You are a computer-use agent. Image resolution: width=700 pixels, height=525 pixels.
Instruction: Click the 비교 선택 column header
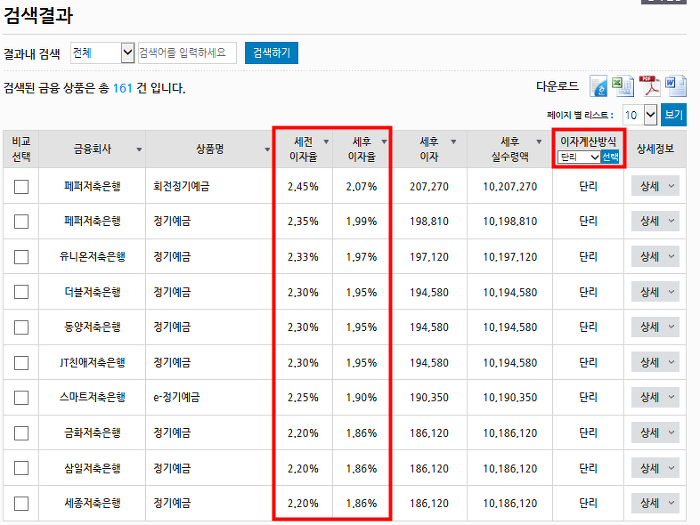pyautogui.click(x=21, y=149)
